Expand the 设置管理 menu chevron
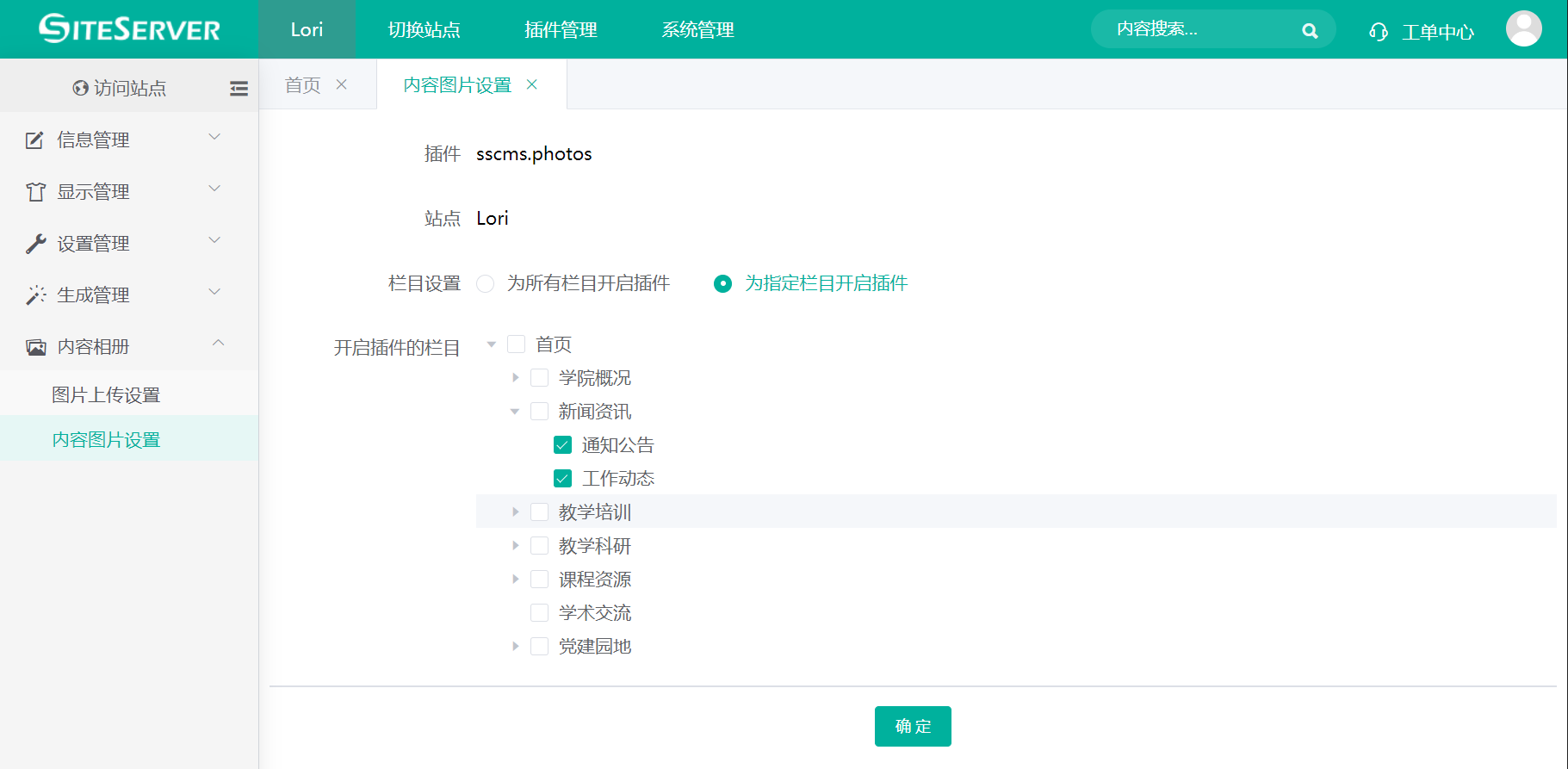1568x769 pixels. coord(215,240)
